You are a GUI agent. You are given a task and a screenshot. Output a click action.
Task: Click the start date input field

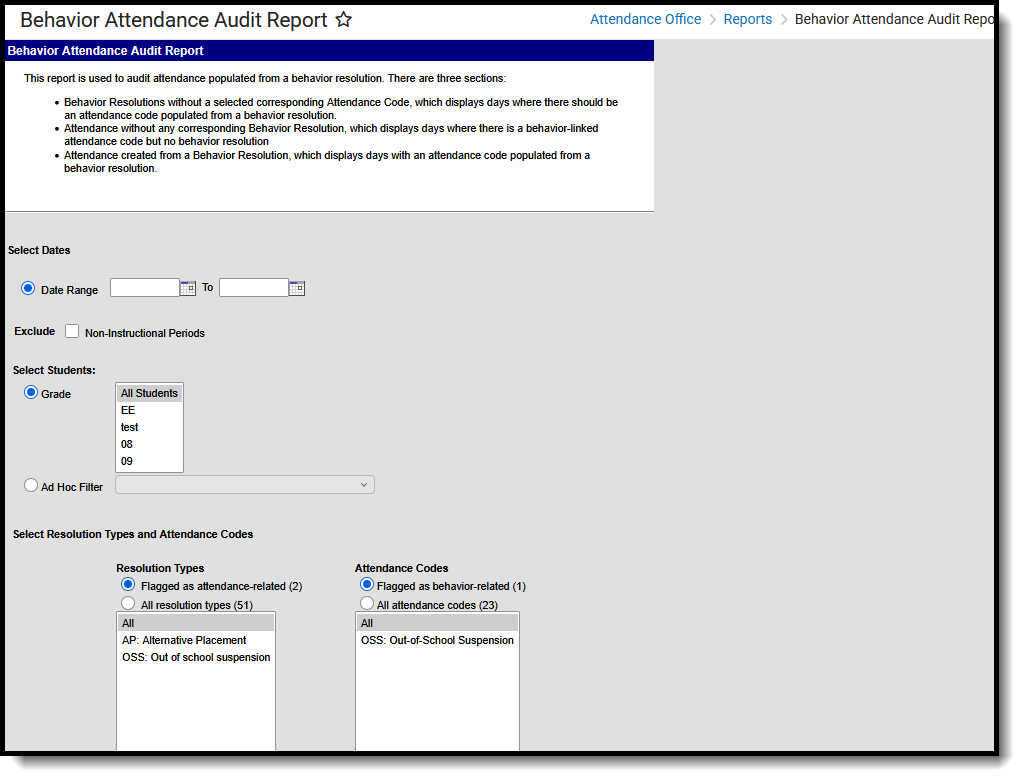[x=145, y=287]
